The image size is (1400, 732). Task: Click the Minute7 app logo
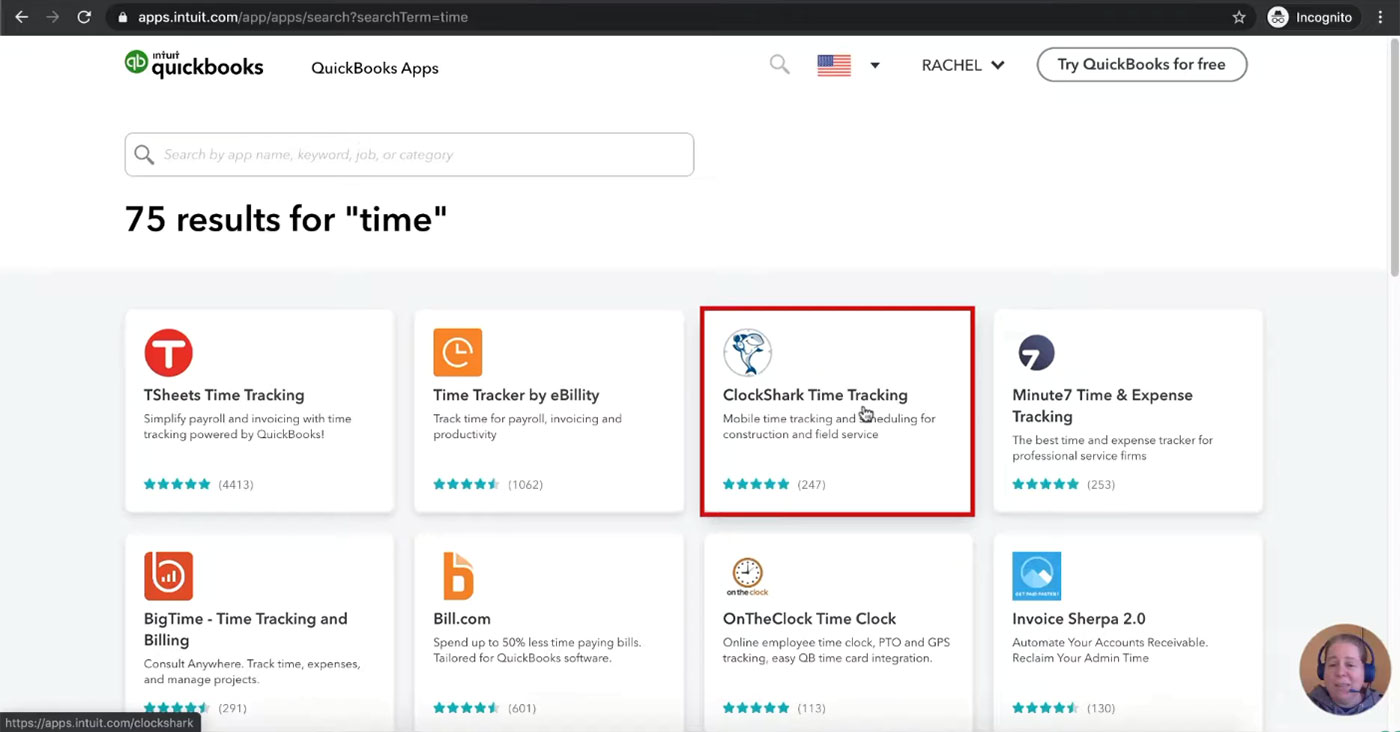(1036, 352)
